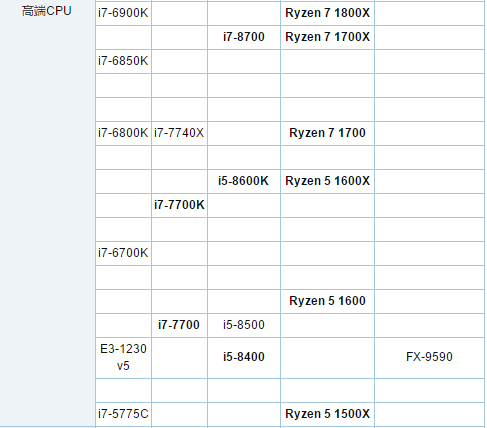487x428 pixels.
Task: Click the i7-5775C cell
Action: 123,414
